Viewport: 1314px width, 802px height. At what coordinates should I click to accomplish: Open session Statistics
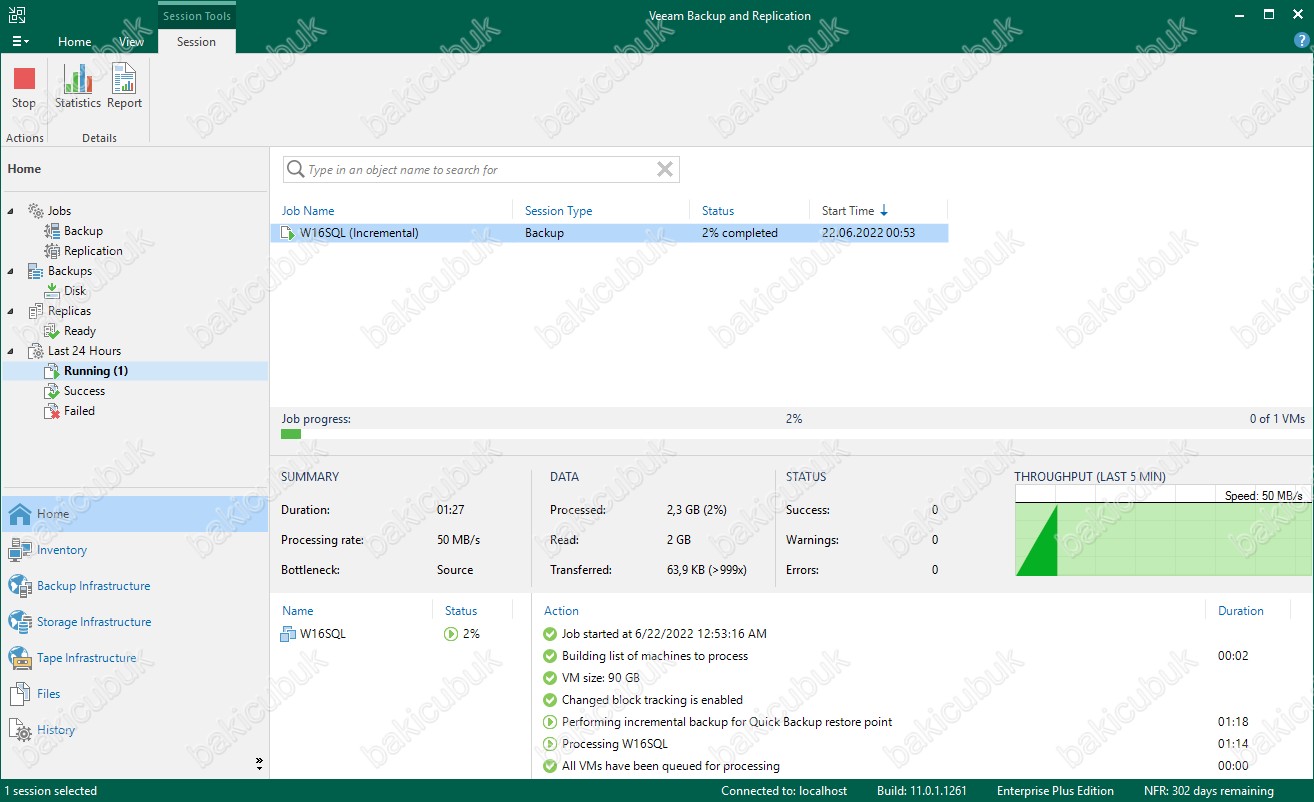tap(78, 88)
